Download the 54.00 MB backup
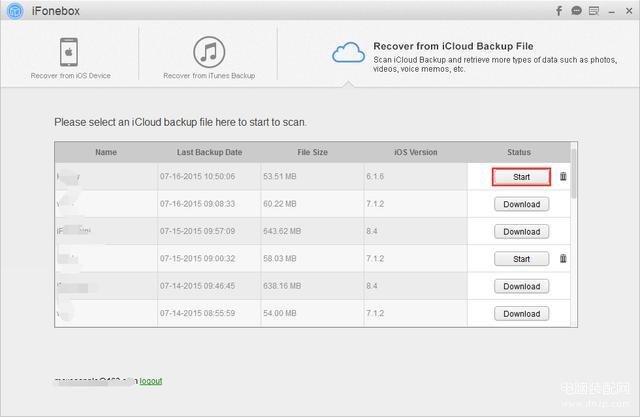 pyautogui.click(x=521, y=314)
